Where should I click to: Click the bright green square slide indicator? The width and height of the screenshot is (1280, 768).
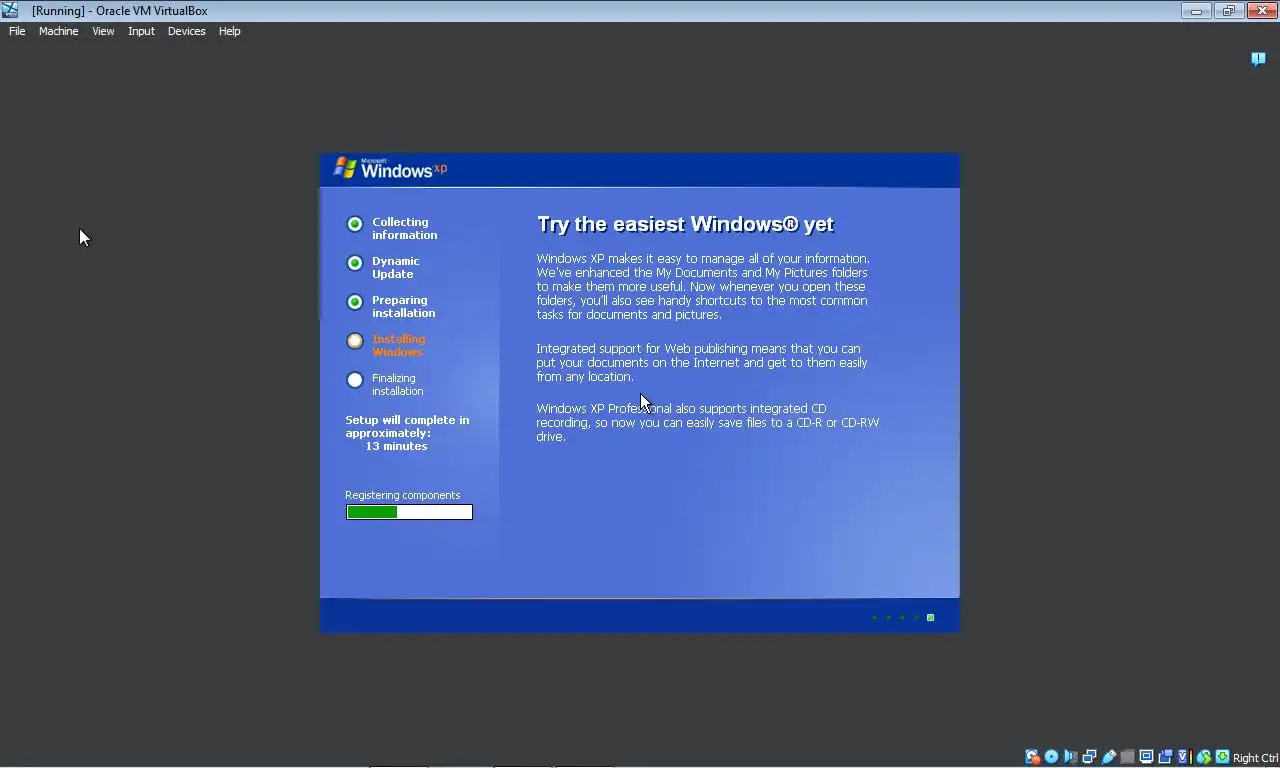coord(930,617)
